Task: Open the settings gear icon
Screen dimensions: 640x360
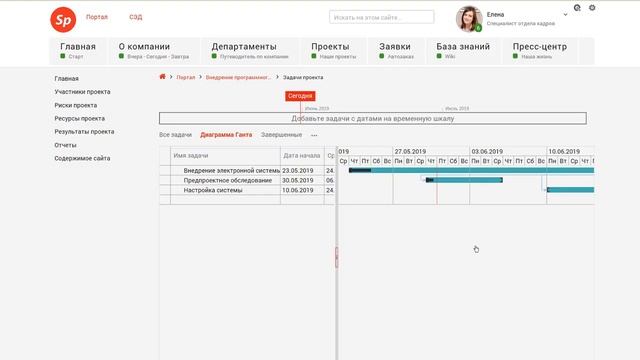Action: click(x=592, y=8)
